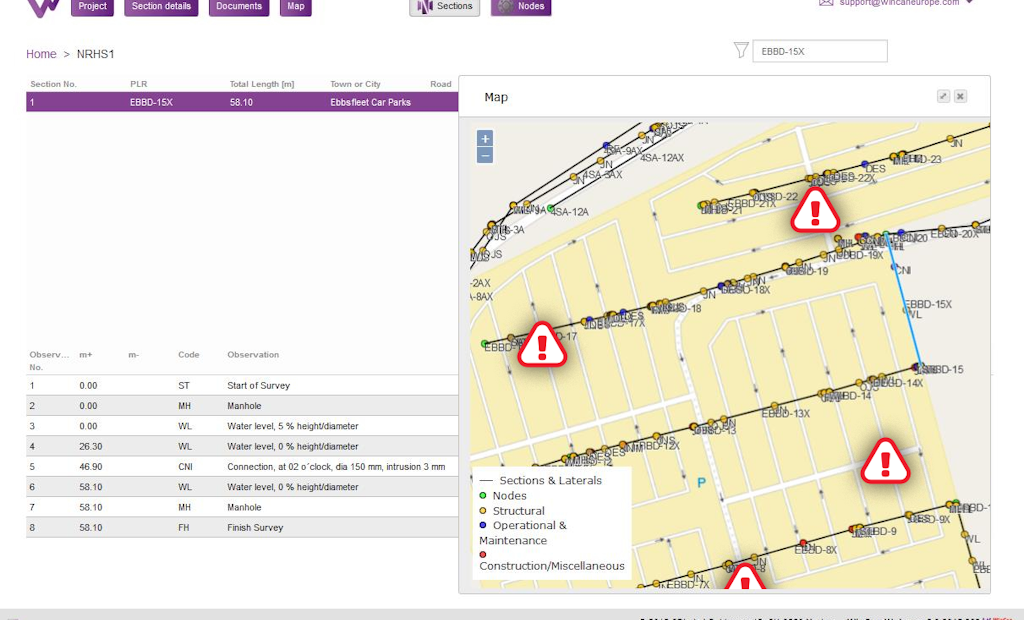Click the green node near 4SA-12A
The width and height of the screenshot is (1024, 620).
click(x=551, y=208)
